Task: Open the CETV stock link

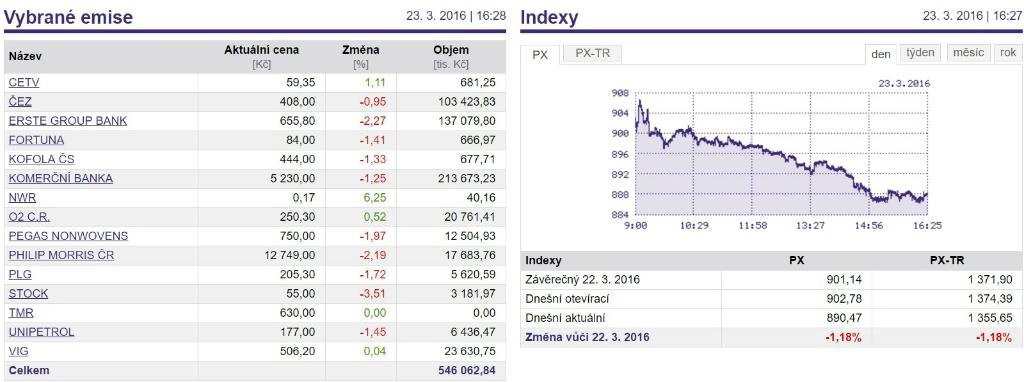Action: [24, 83]
